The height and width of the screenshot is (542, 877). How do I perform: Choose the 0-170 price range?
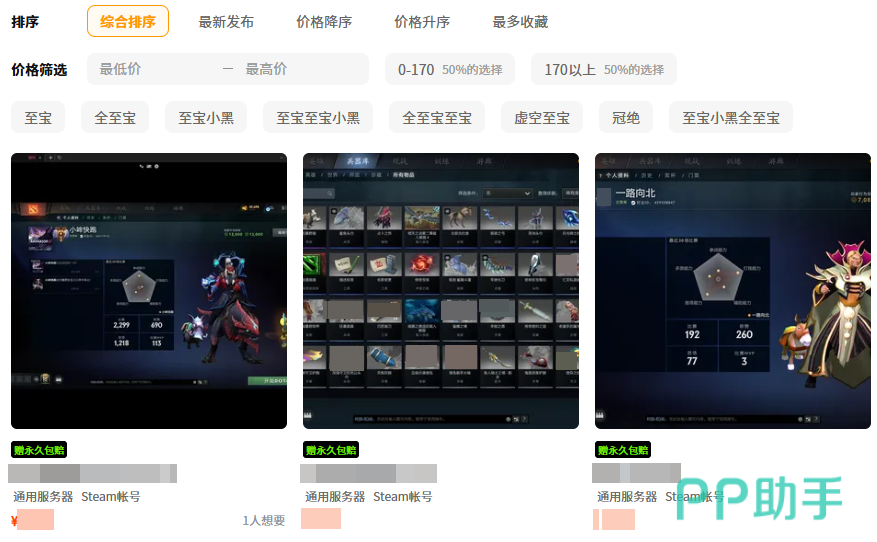[450, 69]
